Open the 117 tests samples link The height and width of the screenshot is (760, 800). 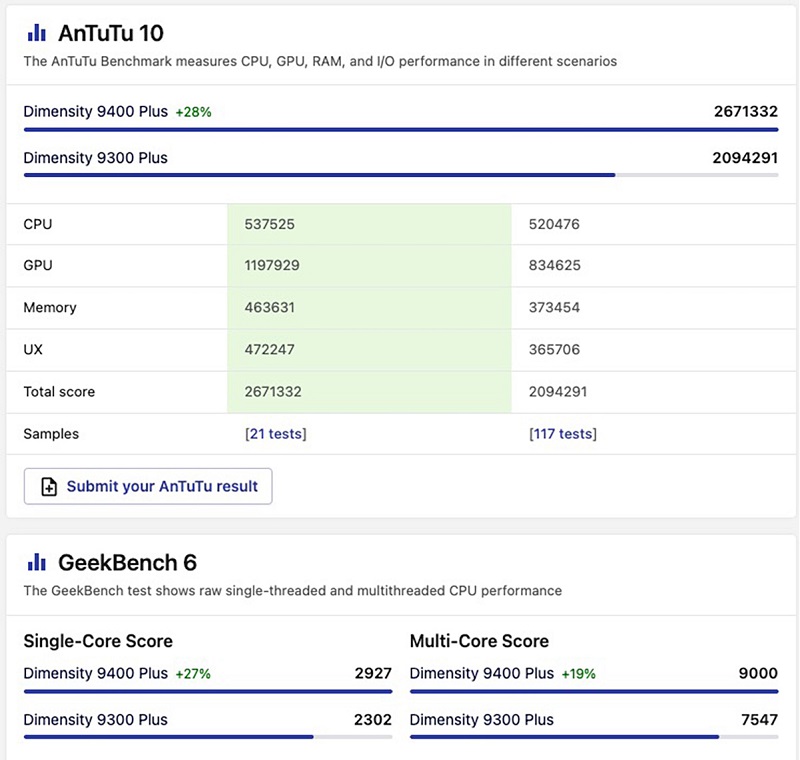coord(562,434)
